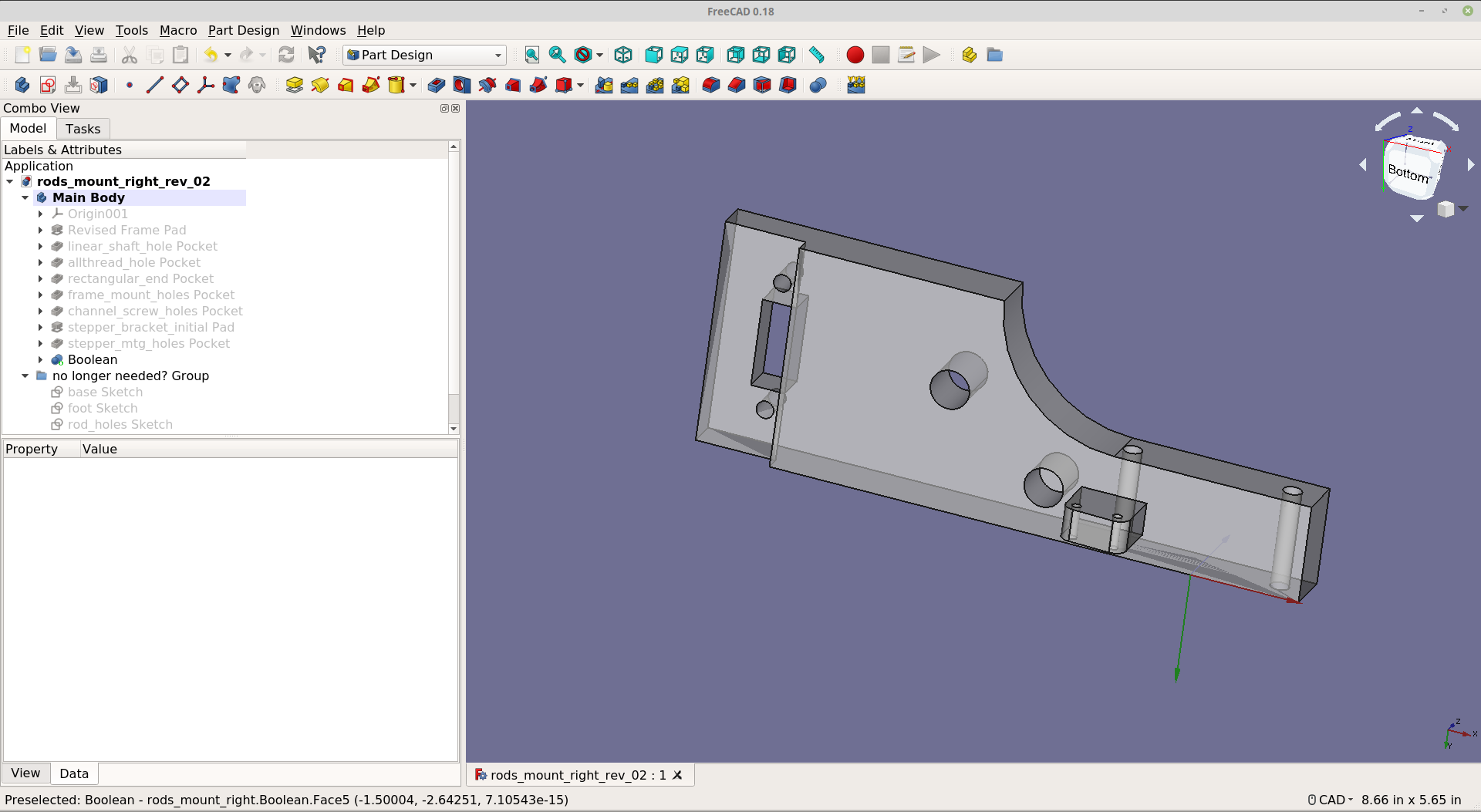Open the workbench selector showing Part Design

pos(424,55)
